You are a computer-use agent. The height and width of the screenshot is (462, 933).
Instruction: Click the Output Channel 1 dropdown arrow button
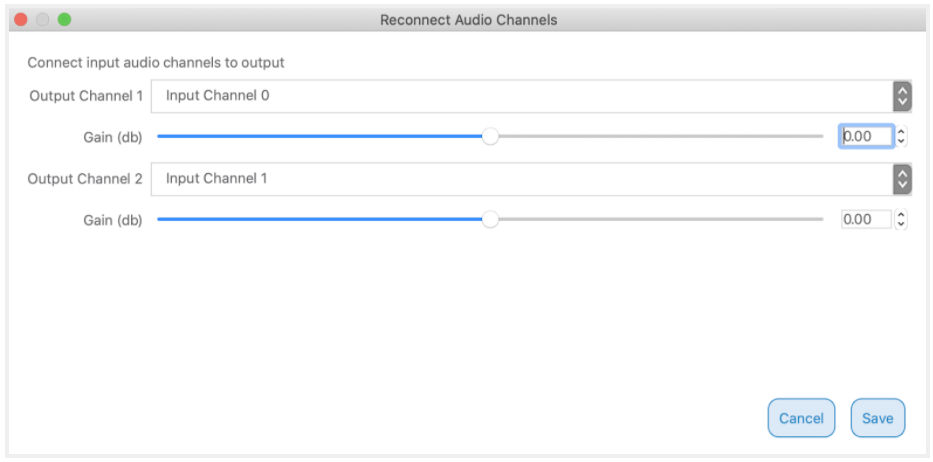[x=902, y=97]
